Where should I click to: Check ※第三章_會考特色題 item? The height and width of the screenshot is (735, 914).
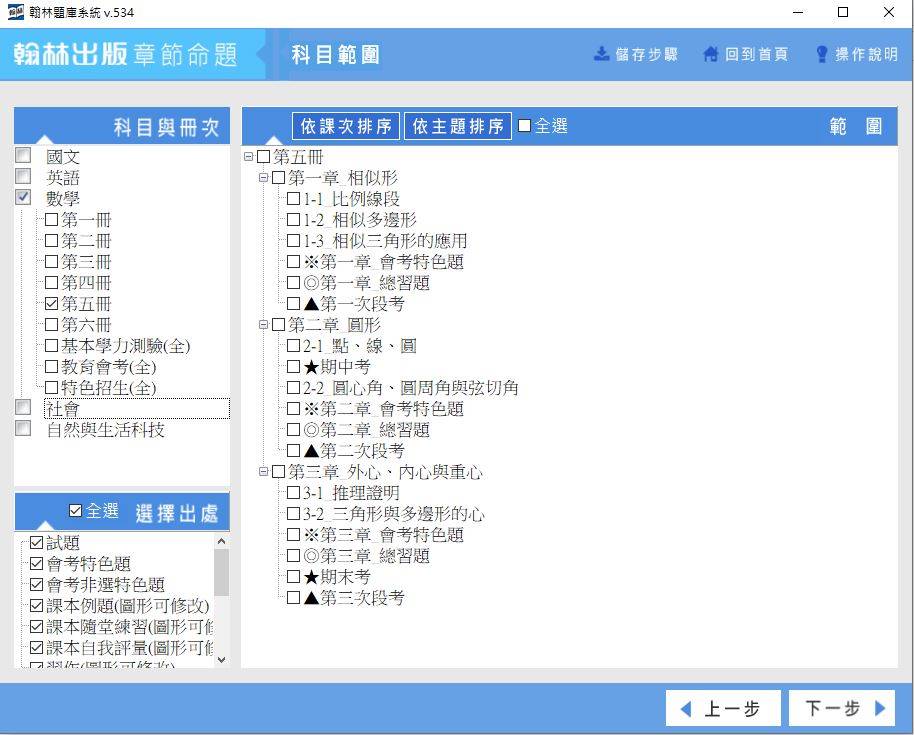293,534
